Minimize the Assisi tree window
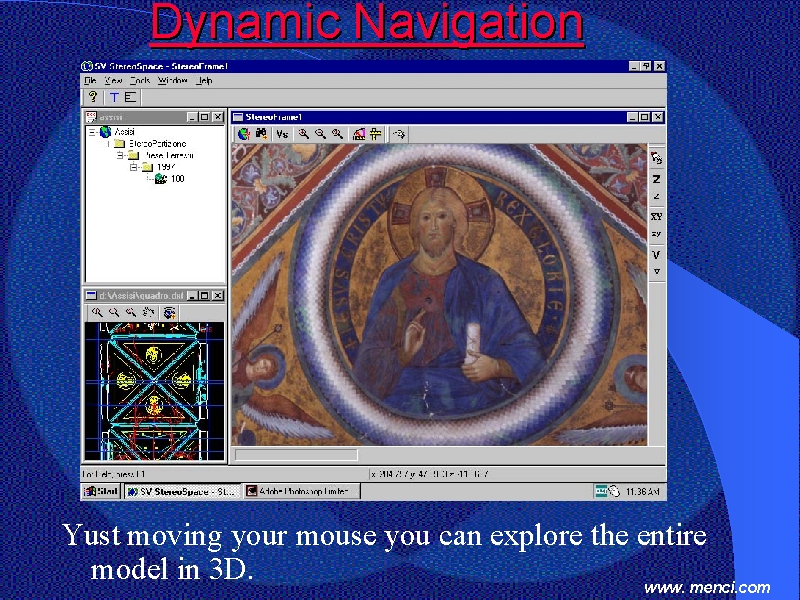This screenshot has width=800, height=600. pos(192,117)
